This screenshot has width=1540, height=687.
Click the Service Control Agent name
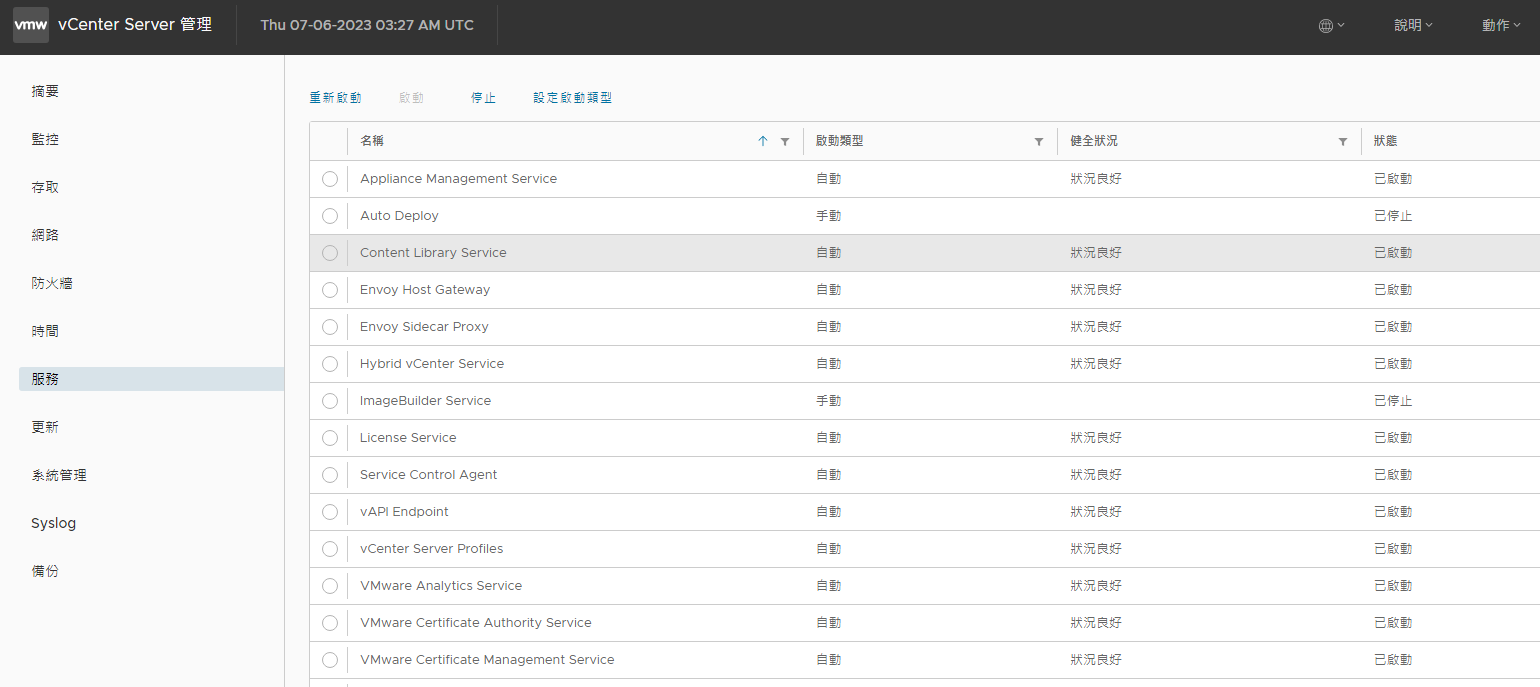click(428, 475)
